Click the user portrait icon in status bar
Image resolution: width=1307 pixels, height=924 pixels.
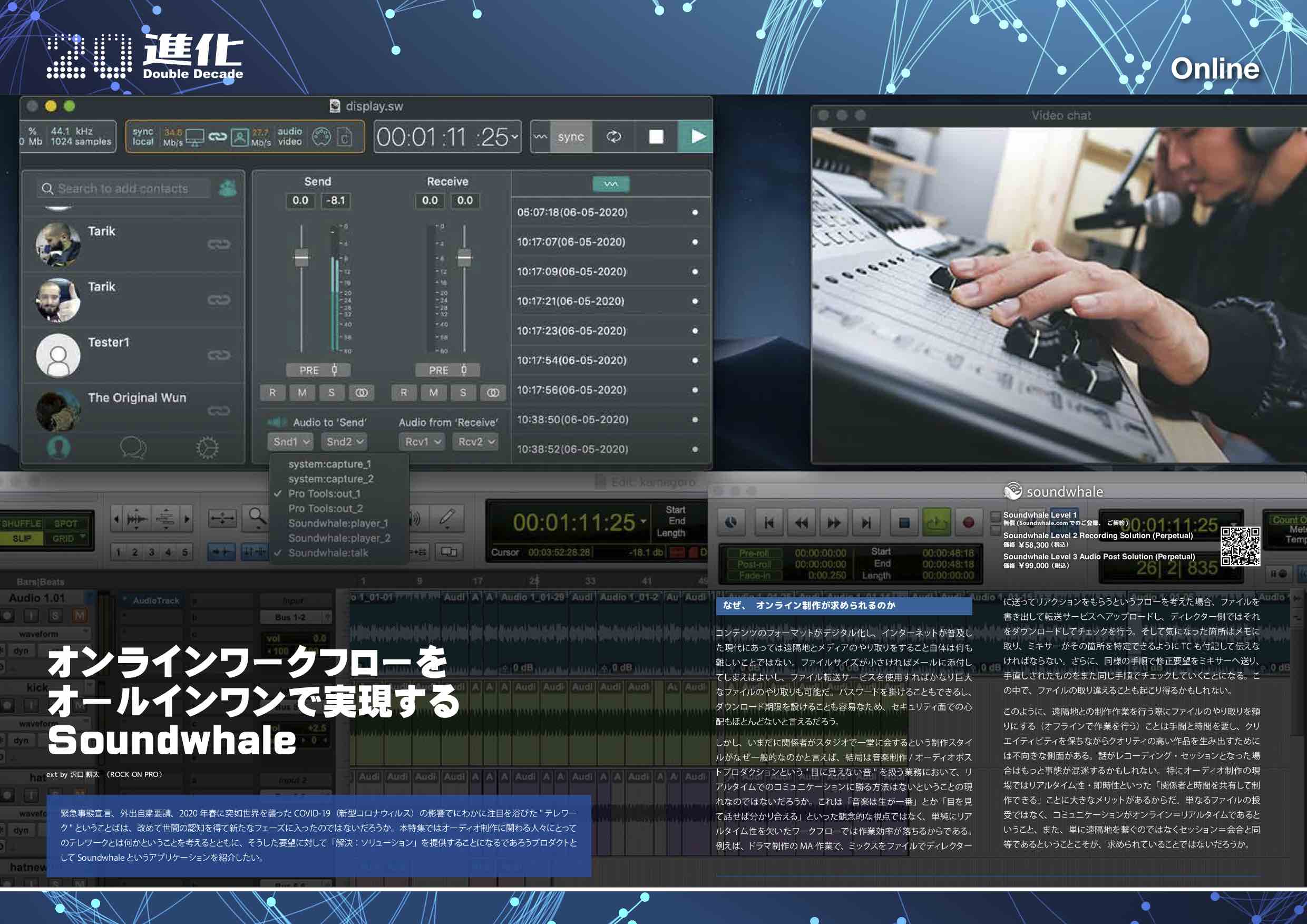coord(240,137)
